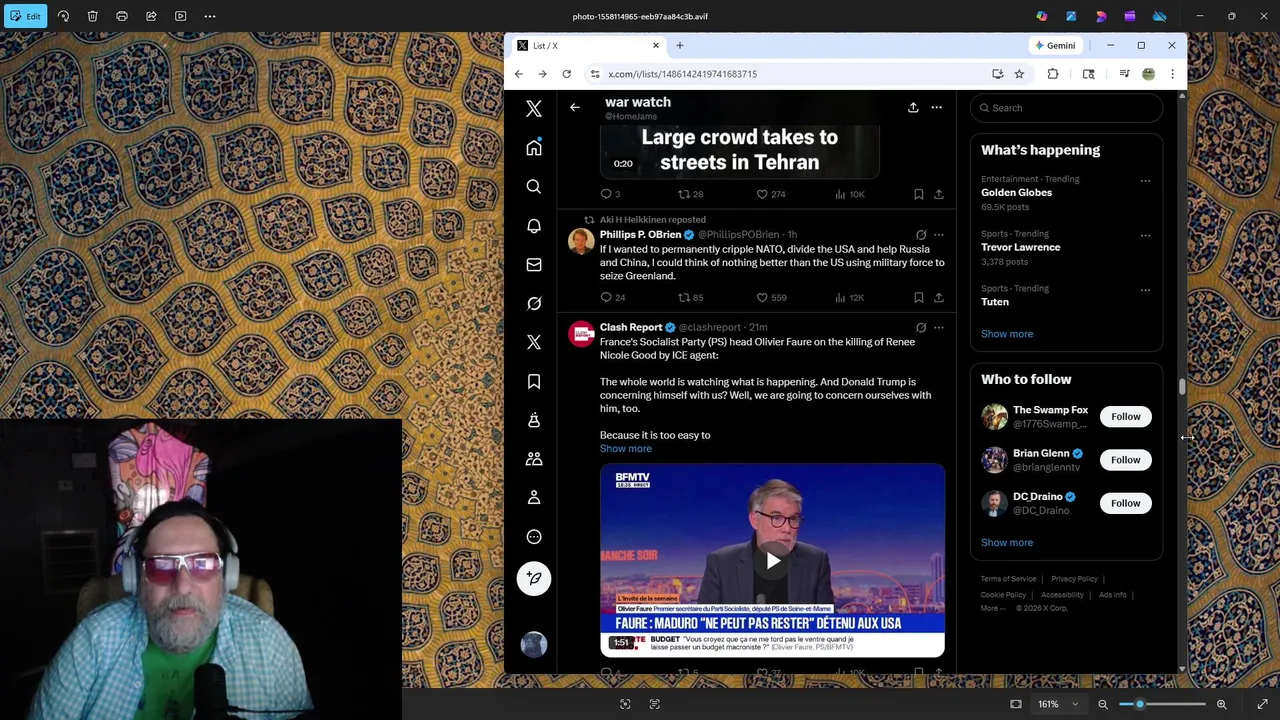Image resolution: width=1280 pixels, height=720 pixels.
Task: Select the List / X browser tab
Action: point(588,45)
